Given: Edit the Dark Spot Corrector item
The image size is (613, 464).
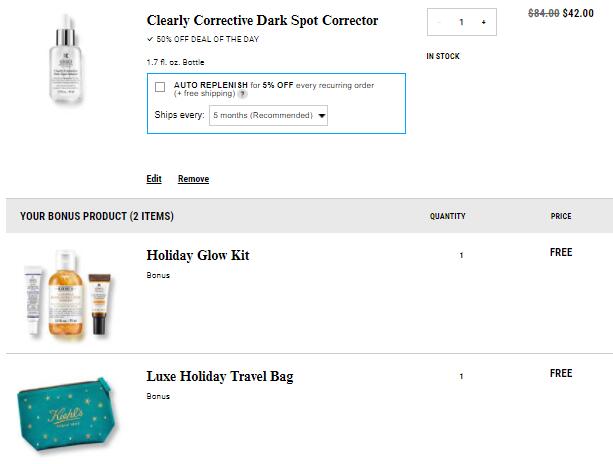Looking at the screenshot, I should [154, 179].
